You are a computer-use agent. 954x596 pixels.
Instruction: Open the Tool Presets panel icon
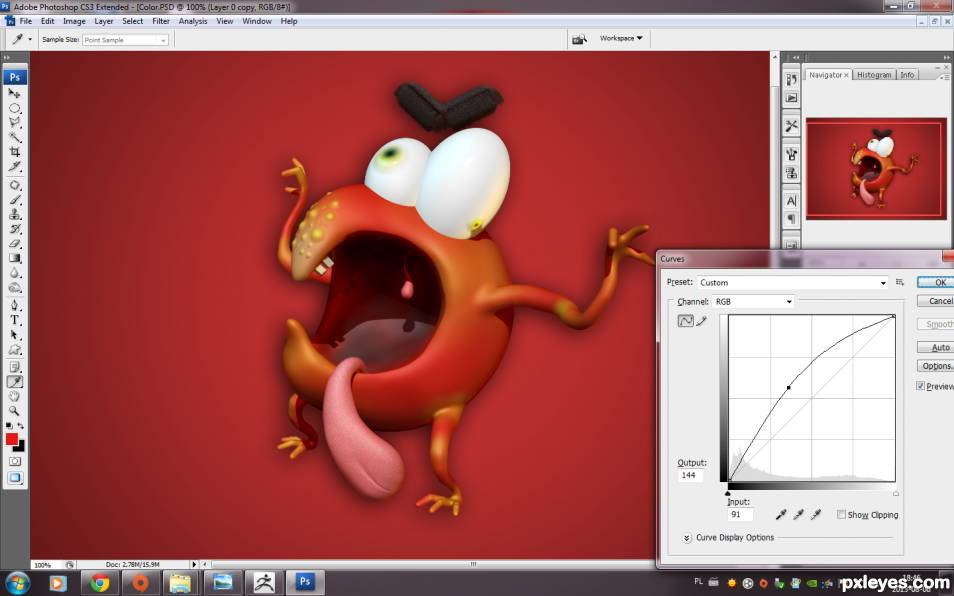[791, 126]
